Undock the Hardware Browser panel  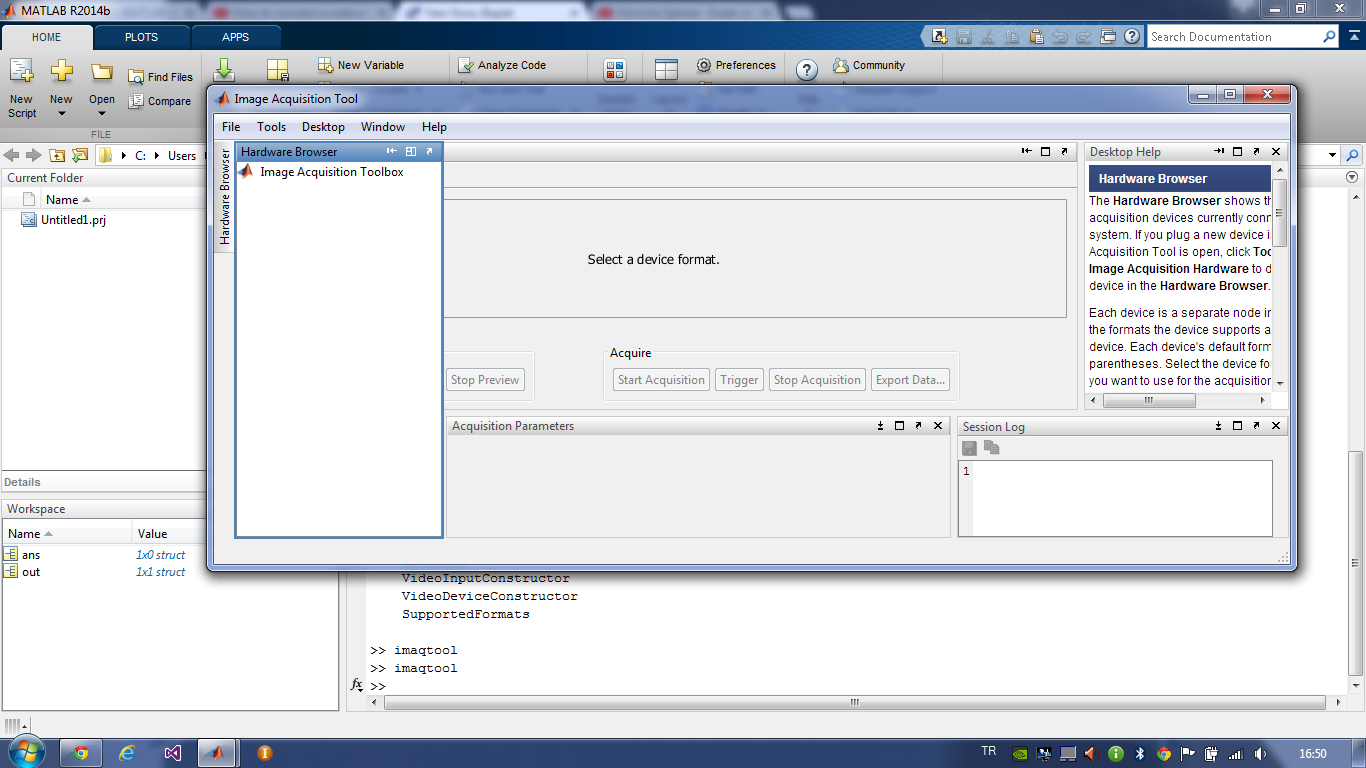tap(429, 151)
